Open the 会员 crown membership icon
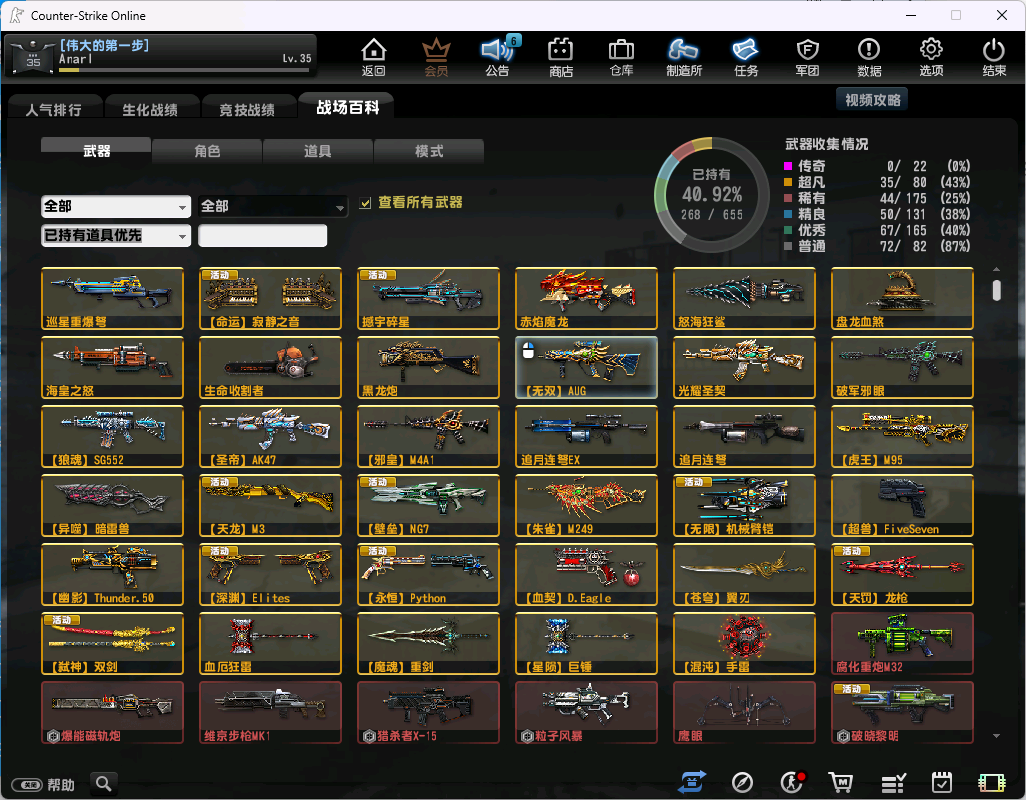 436,57
